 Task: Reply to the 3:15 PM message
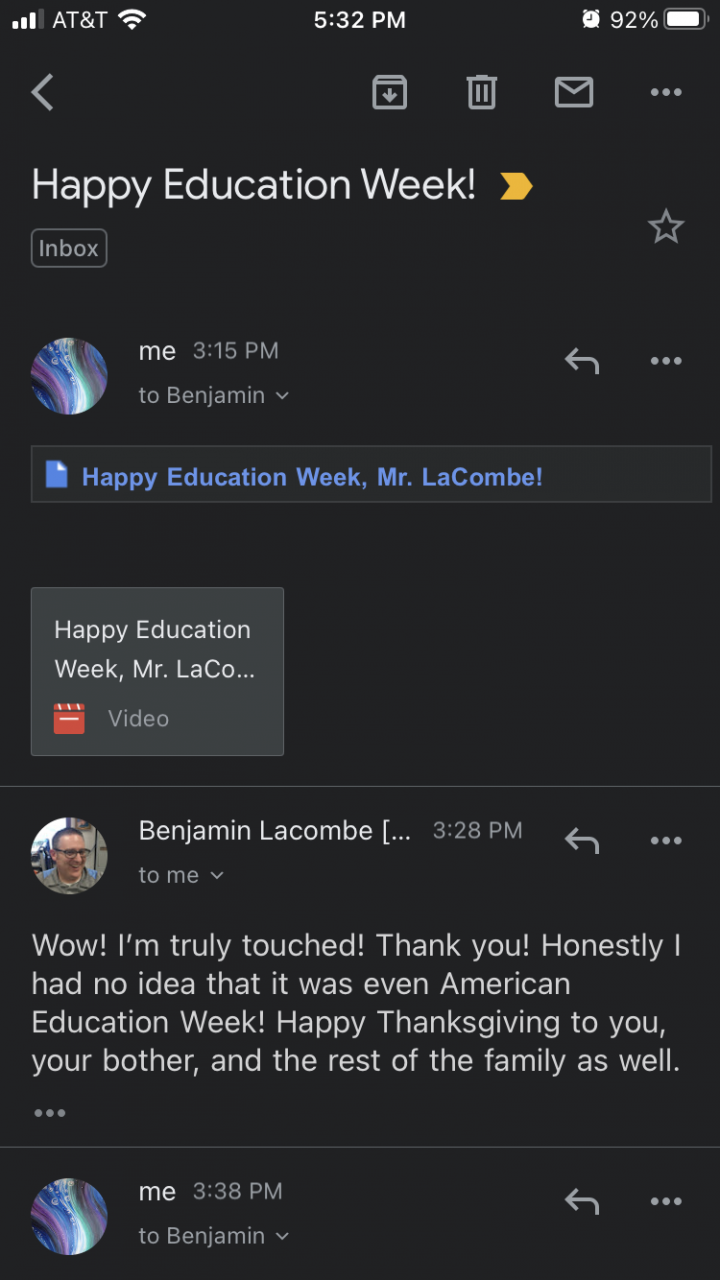tap(581, 361)
